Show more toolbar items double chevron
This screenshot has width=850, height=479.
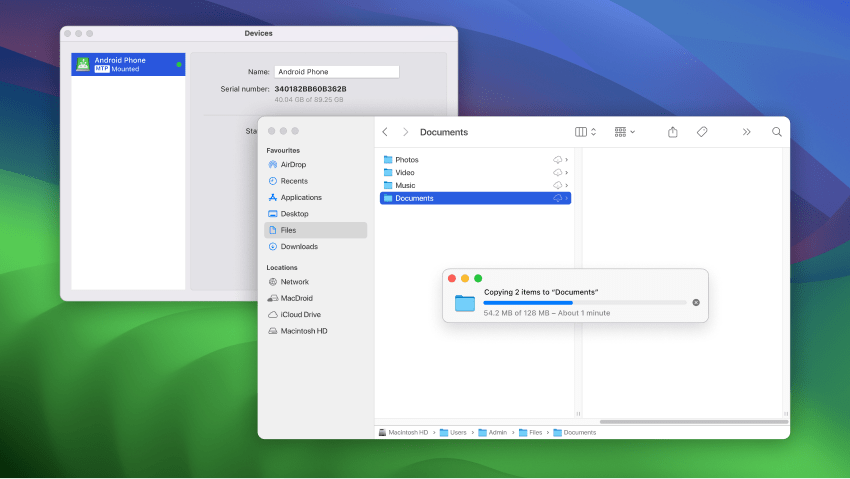pos(746,132)
